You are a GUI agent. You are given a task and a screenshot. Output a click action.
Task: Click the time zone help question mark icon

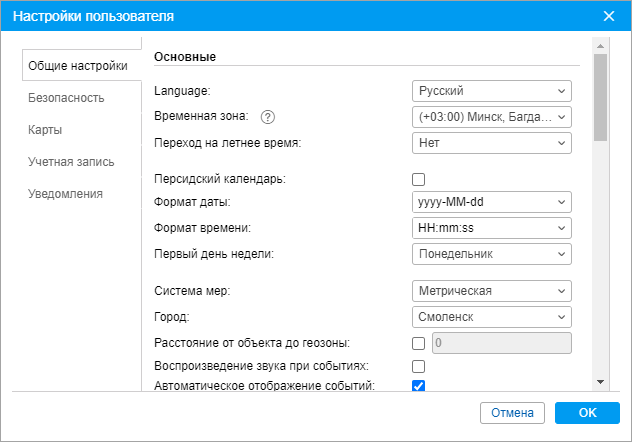(x=267, y=117)
